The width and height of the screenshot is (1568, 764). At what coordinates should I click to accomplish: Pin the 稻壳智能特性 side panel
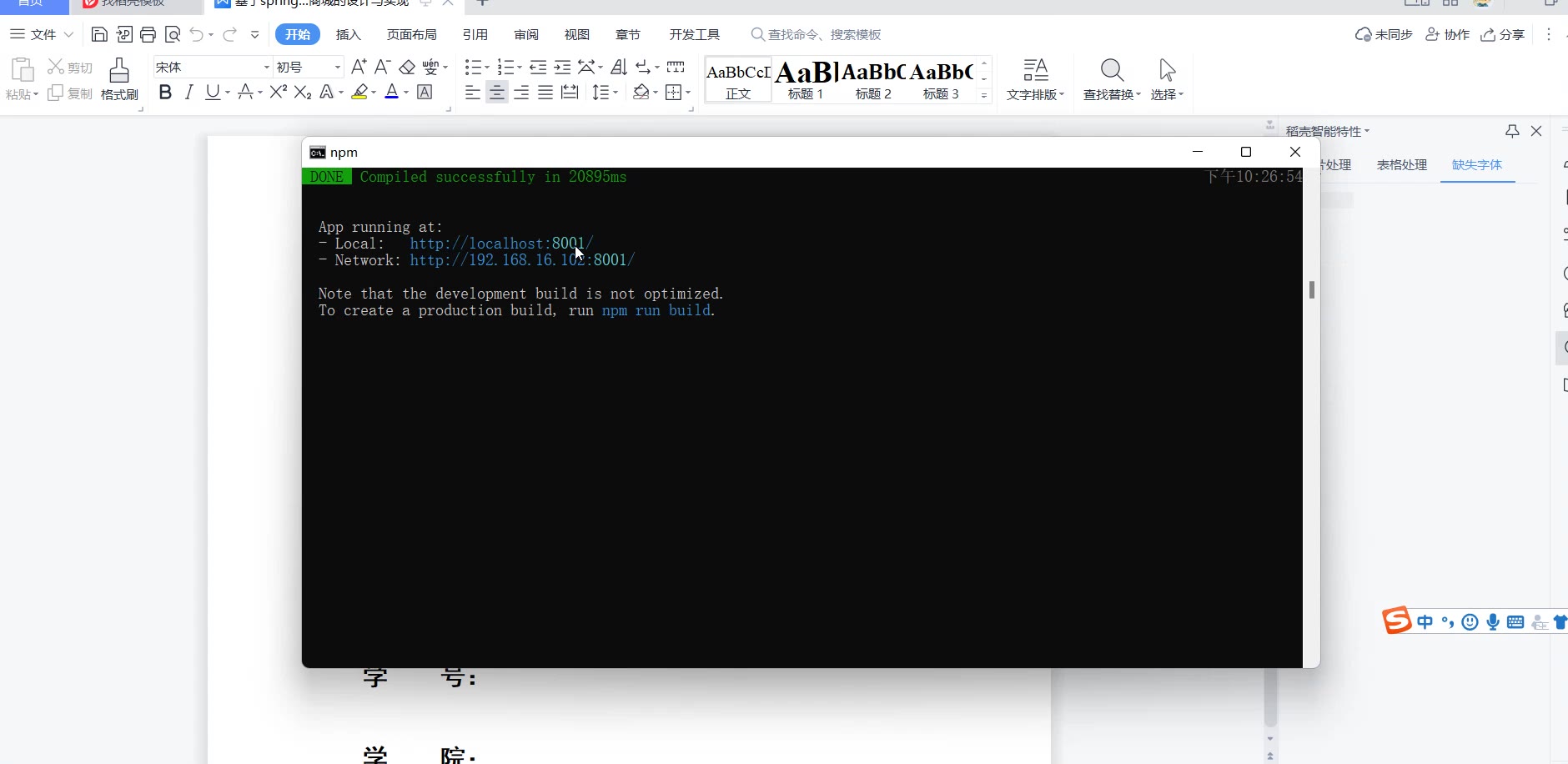click(1512, 131)
